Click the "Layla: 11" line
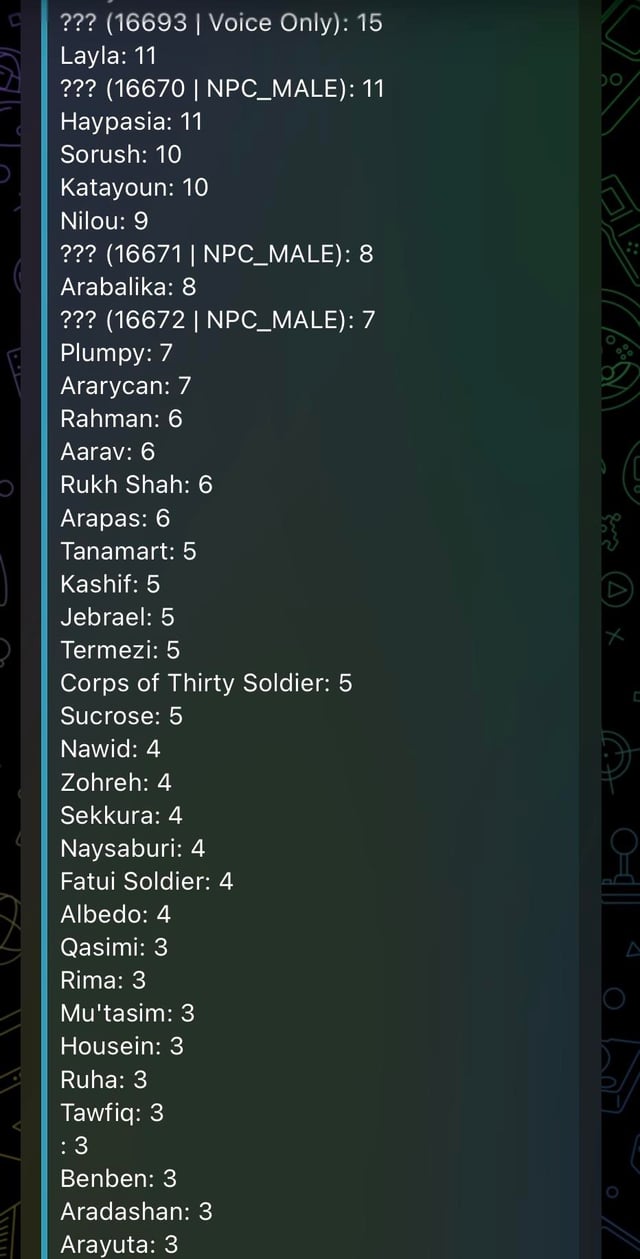This screenshot has width=640, height=1259. pos(108,56)
